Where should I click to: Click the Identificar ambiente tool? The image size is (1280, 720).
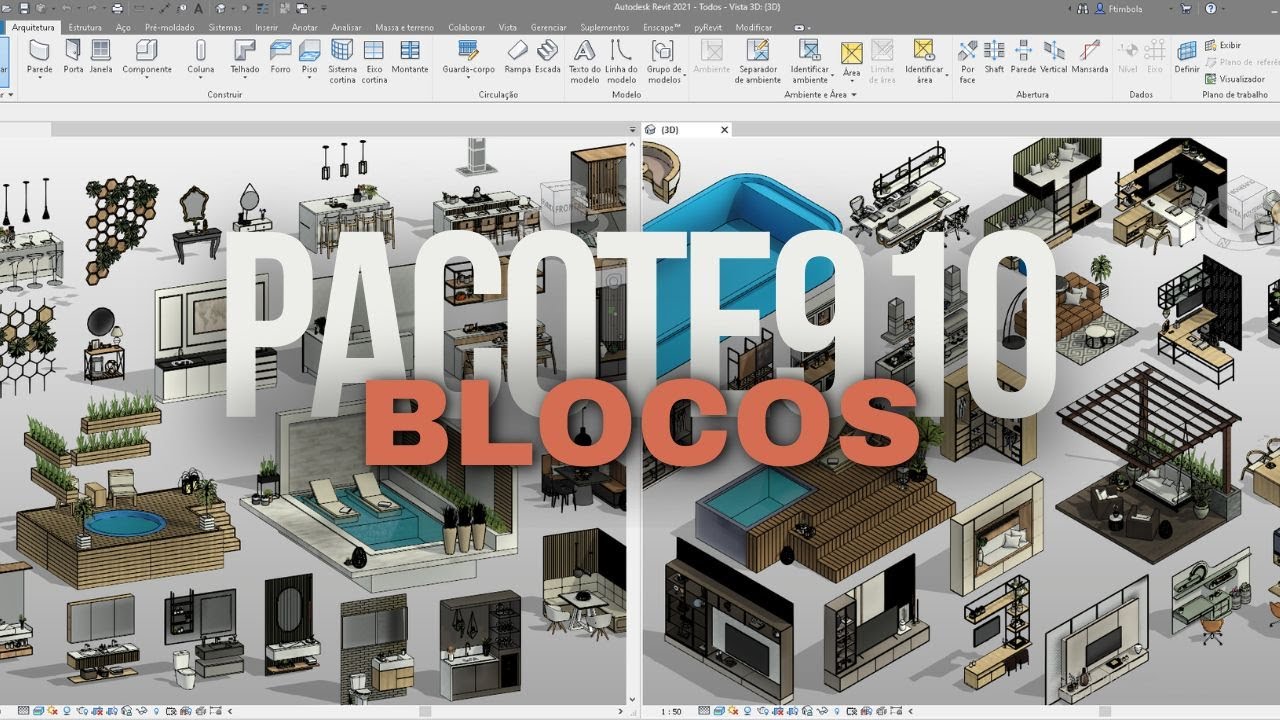point(810,62)
